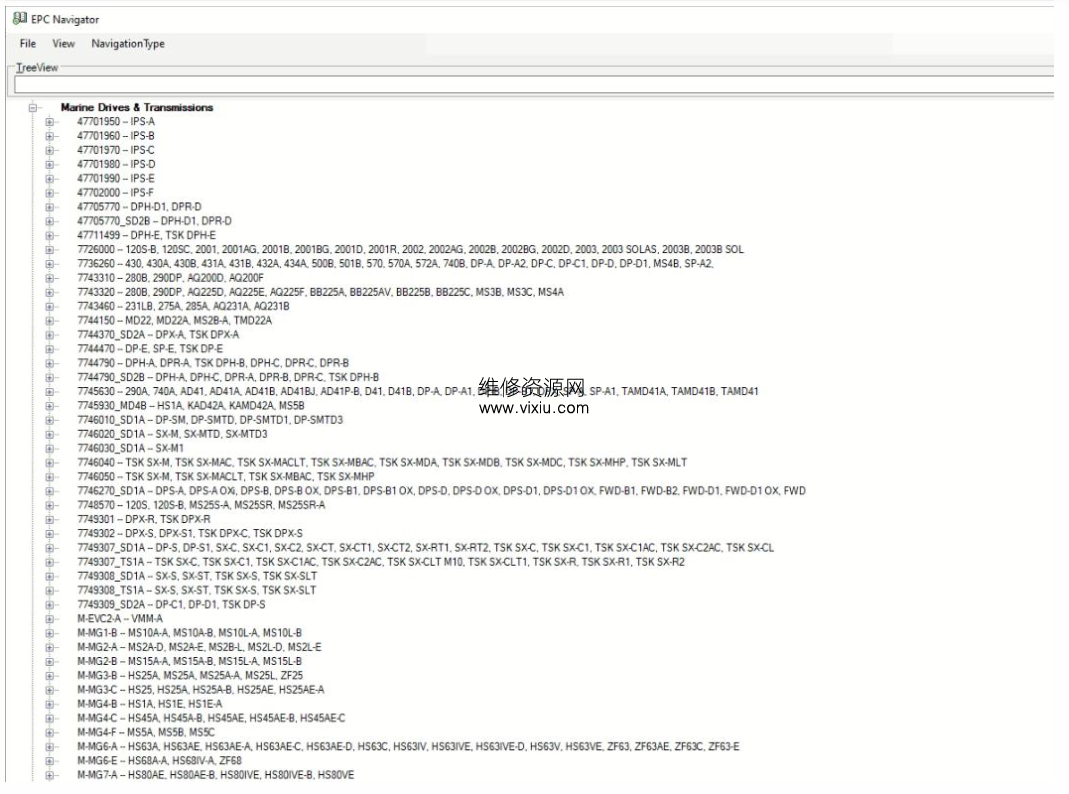
Task: Select M-MG6-A – HS63A row
Action: (408, 747)
